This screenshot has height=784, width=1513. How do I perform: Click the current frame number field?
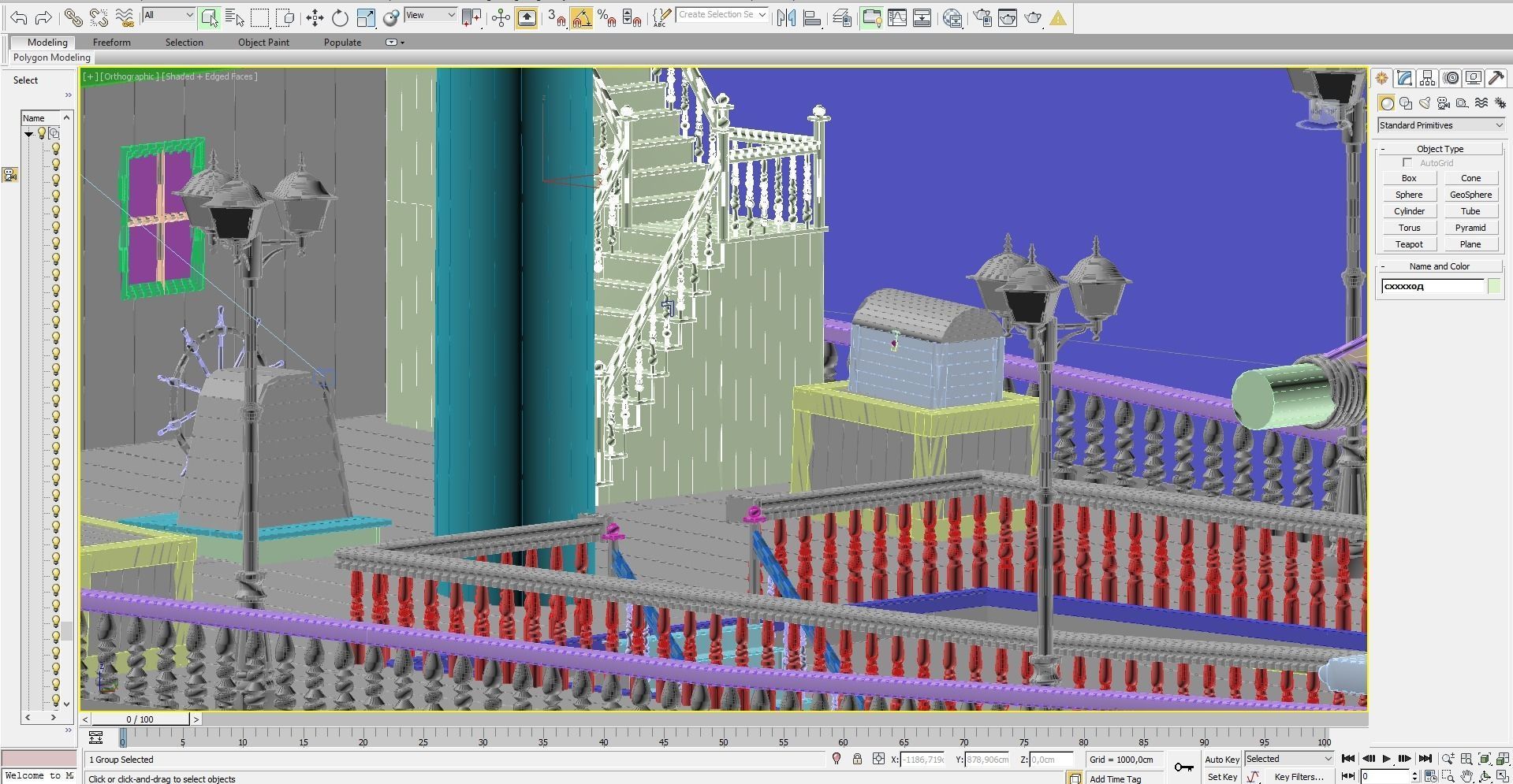1384,777
